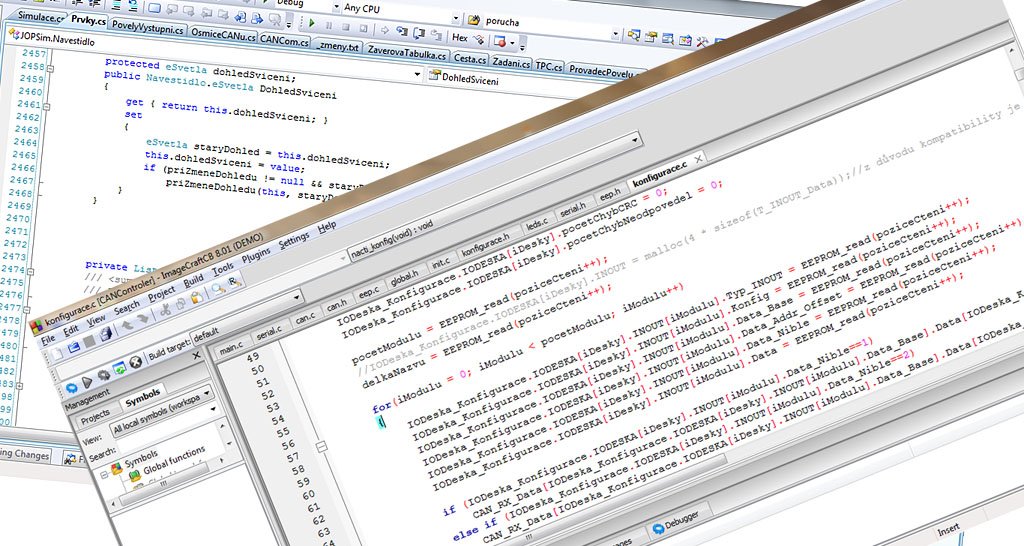Open the porucha find combo box dropdown
The image size is (1024, 546).
615,34
